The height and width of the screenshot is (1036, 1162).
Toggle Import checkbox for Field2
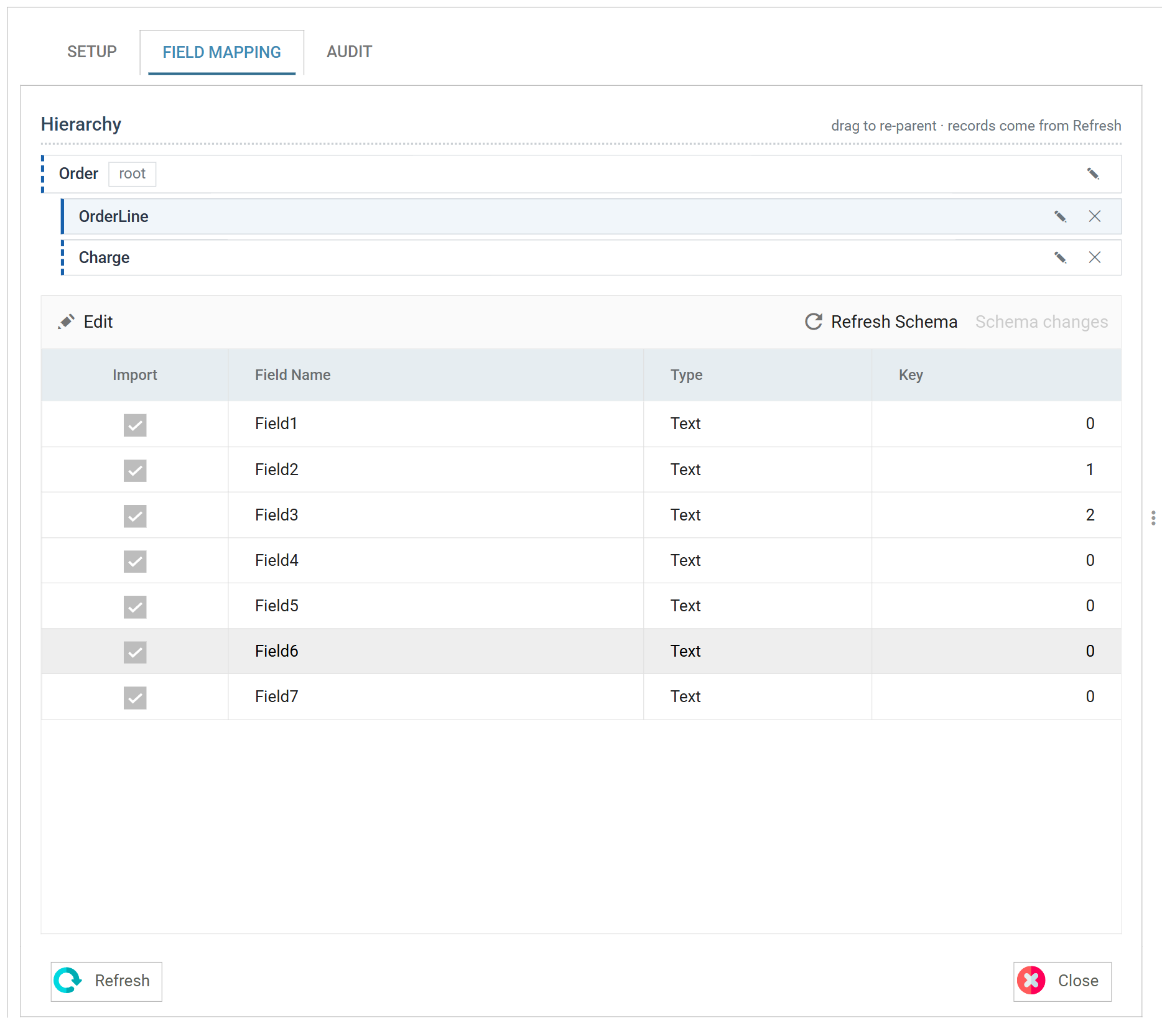(135, 471)
